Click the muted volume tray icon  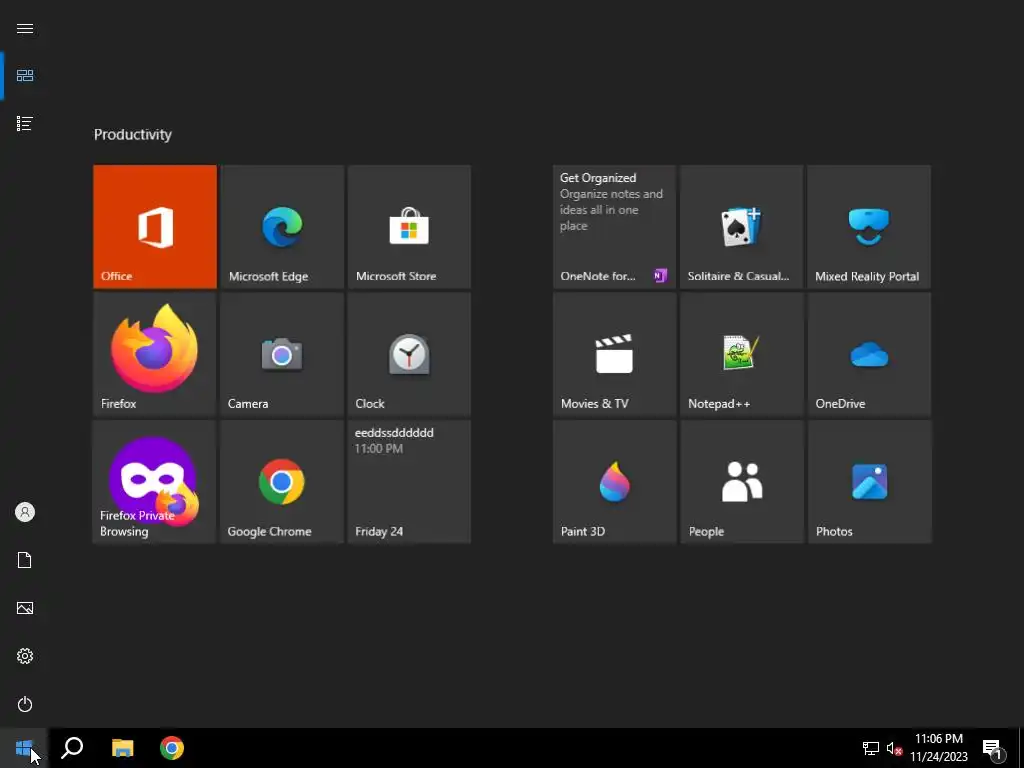[894, 748]
